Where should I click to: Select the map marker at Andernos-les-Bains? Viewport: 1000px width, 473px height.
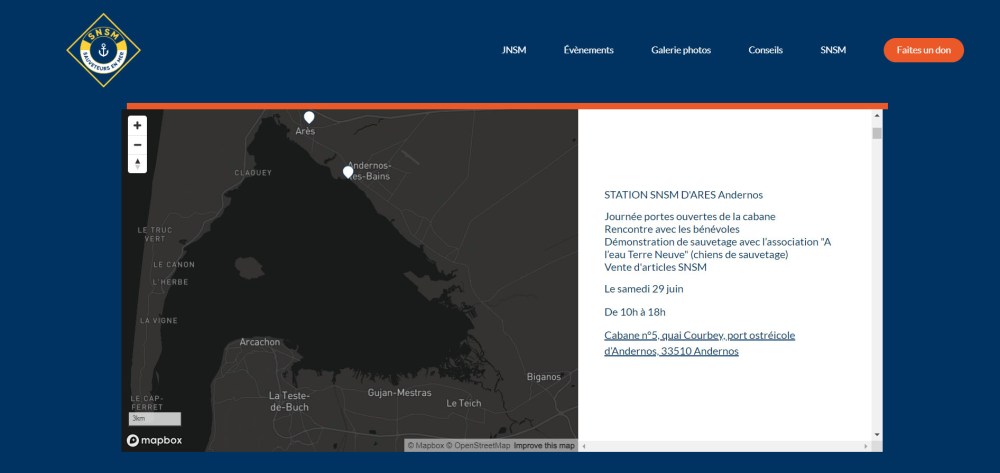[348, 171]
